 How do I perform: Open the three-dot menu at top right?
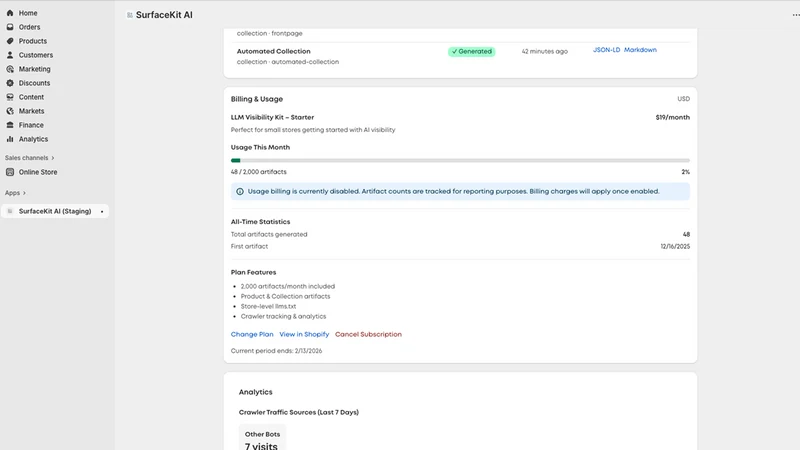(795, 15)
